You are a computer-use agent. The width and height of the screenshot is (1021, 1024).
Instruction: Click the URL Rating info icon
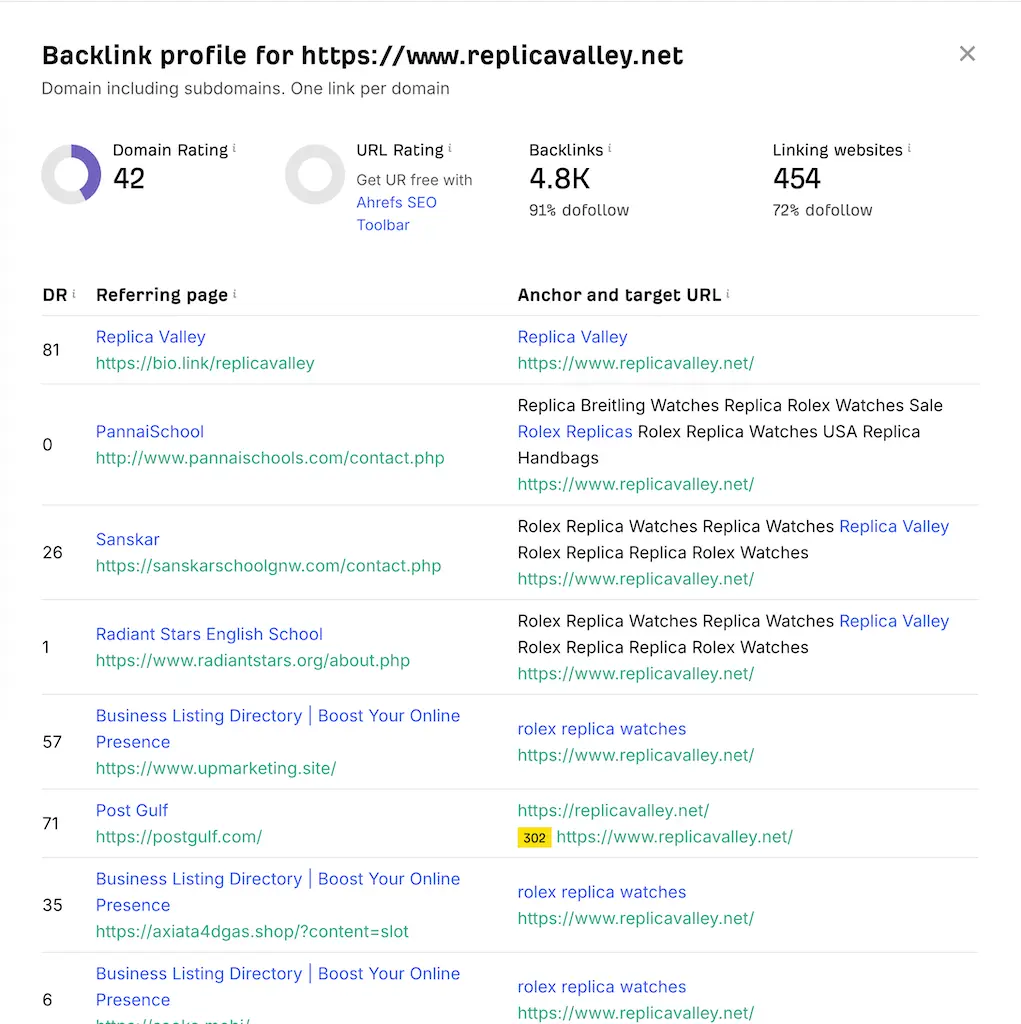coord(450,148)
